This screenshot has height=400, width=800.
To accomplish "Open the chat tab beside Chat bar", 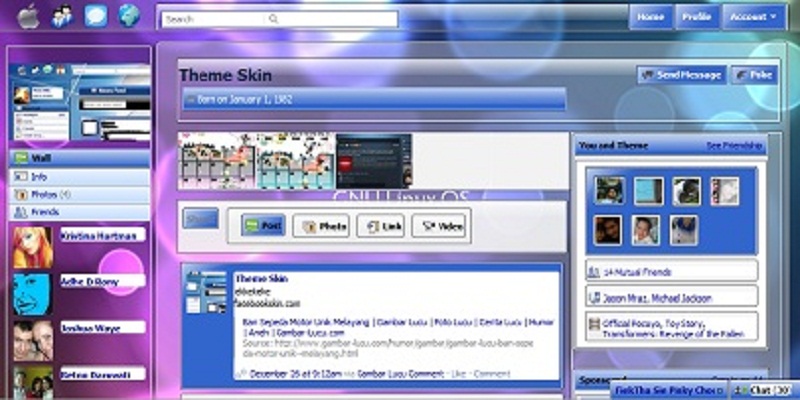I will [x=669, y=390].
